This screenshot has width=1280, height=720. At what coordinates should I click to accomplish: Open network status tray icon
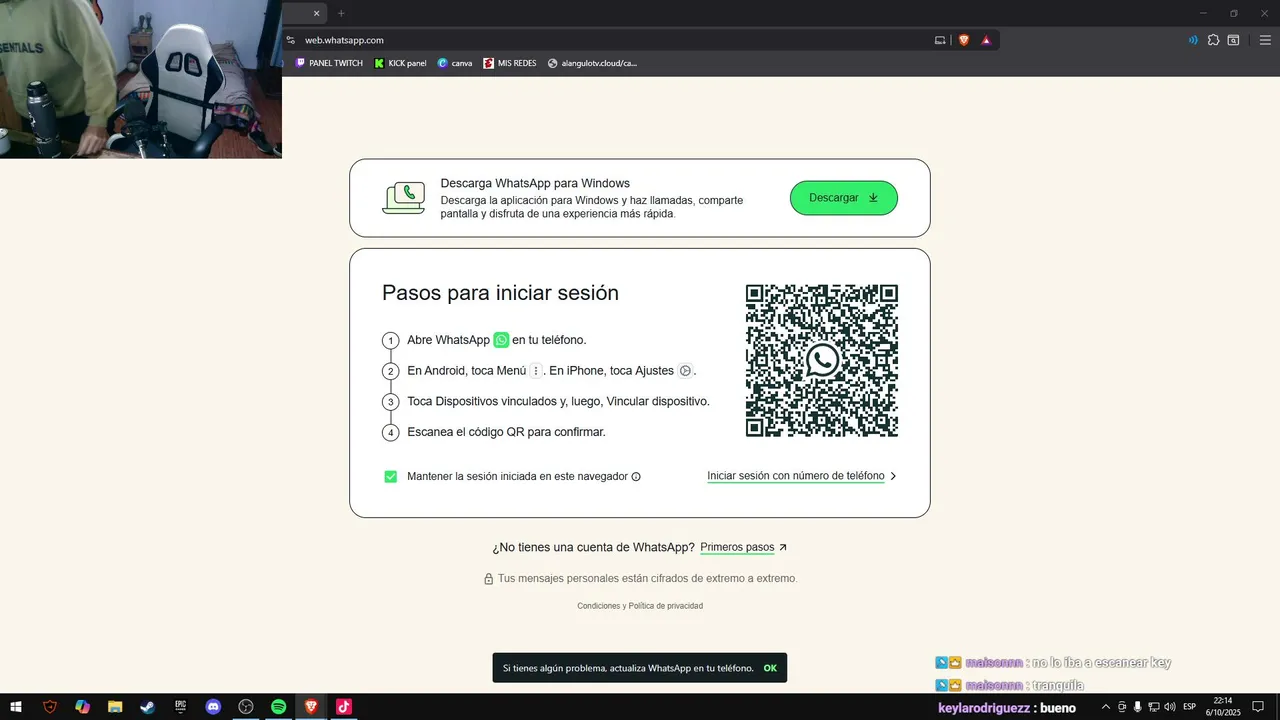(x=1153, y=707)
